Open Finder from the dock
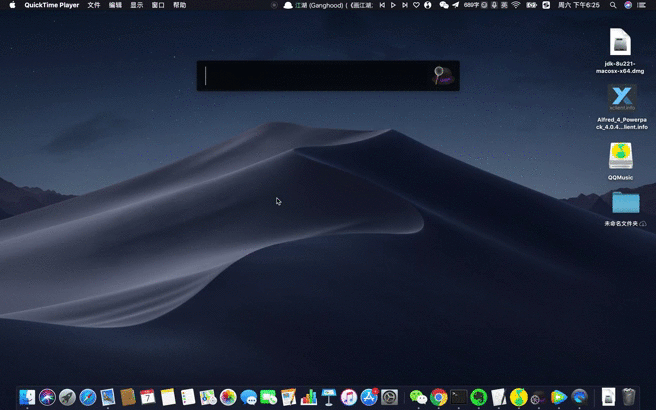The image size is (656, 410). click(27, 397)
